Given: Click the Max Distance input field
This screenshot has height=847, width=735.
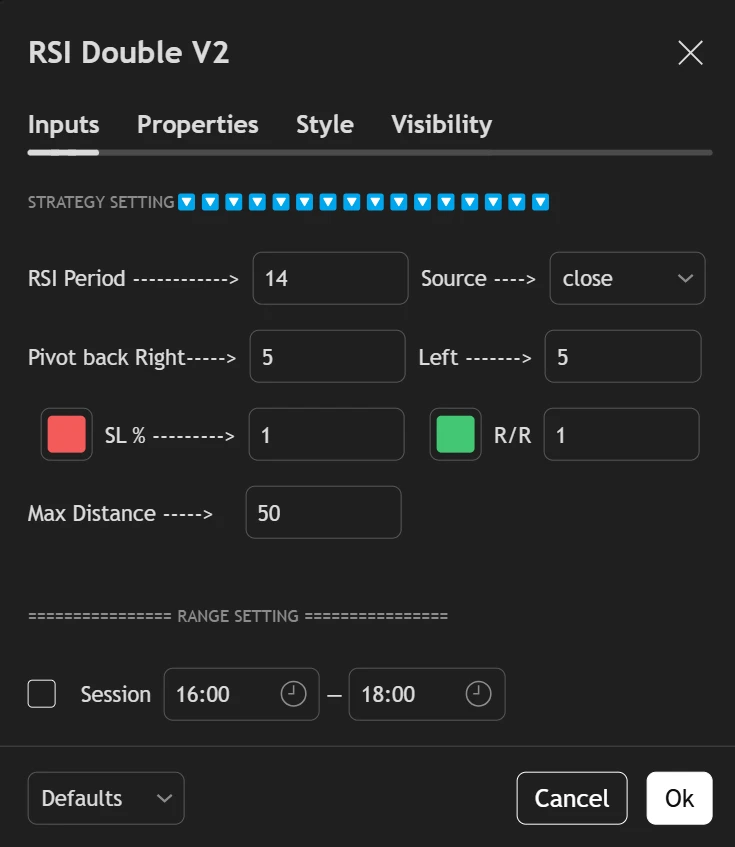Looking at the screenshot, I should (x=323, y=513).
